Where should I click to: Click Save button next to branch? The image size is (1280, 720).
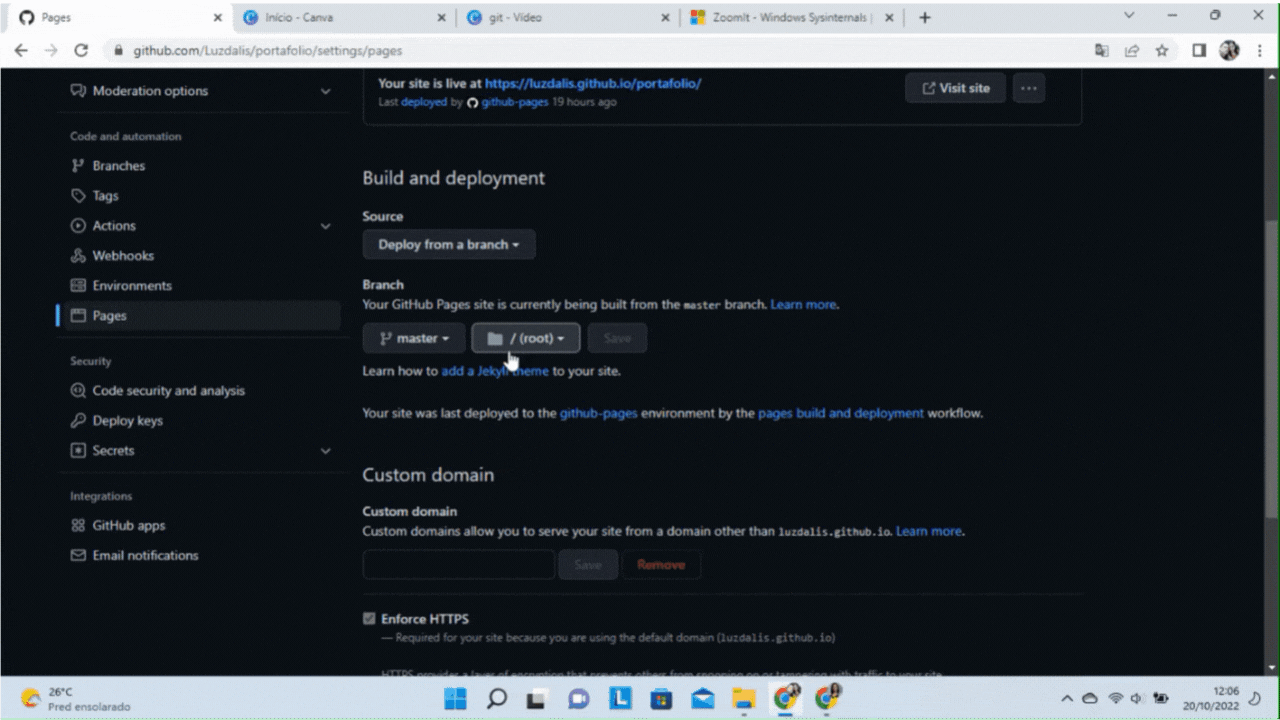617,338
